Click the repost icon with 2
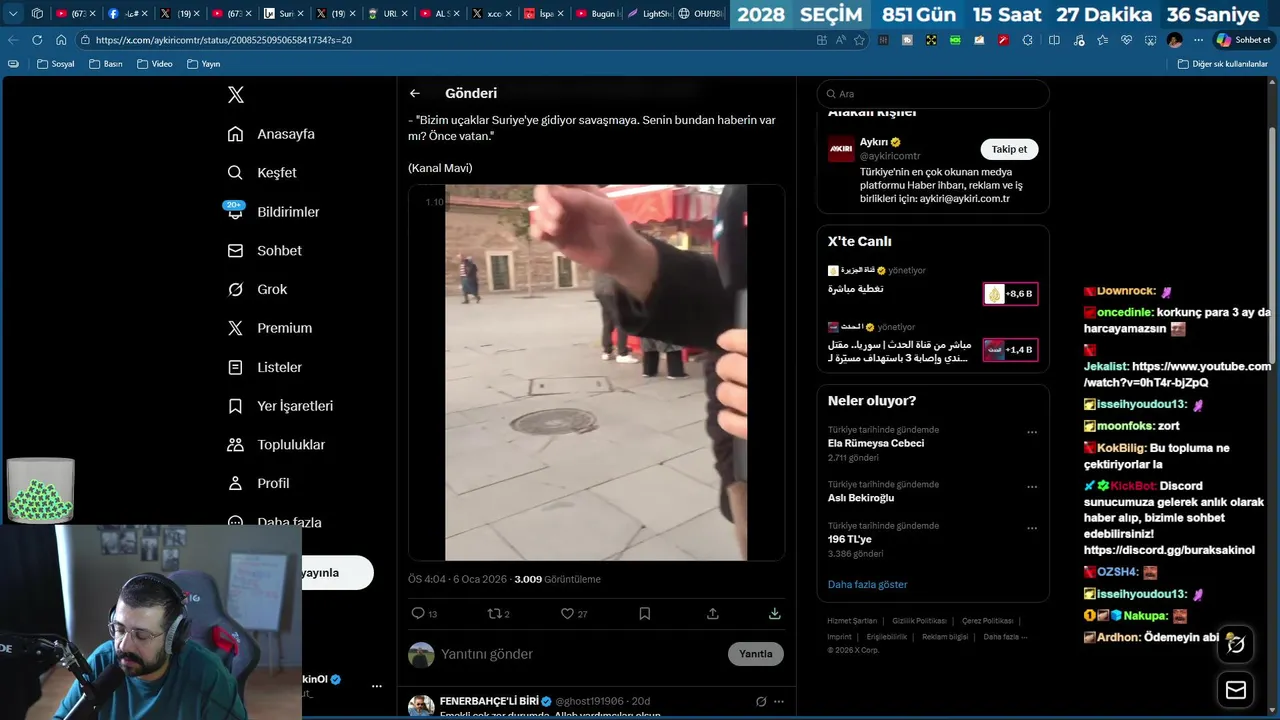Screen dimensions: 1280x720 coord(498,613)
